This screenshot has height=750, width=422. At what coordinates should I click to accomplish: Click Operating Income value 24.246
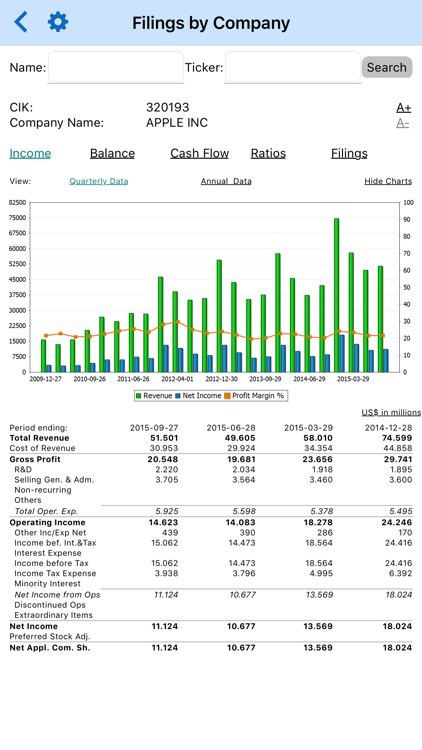397,522
